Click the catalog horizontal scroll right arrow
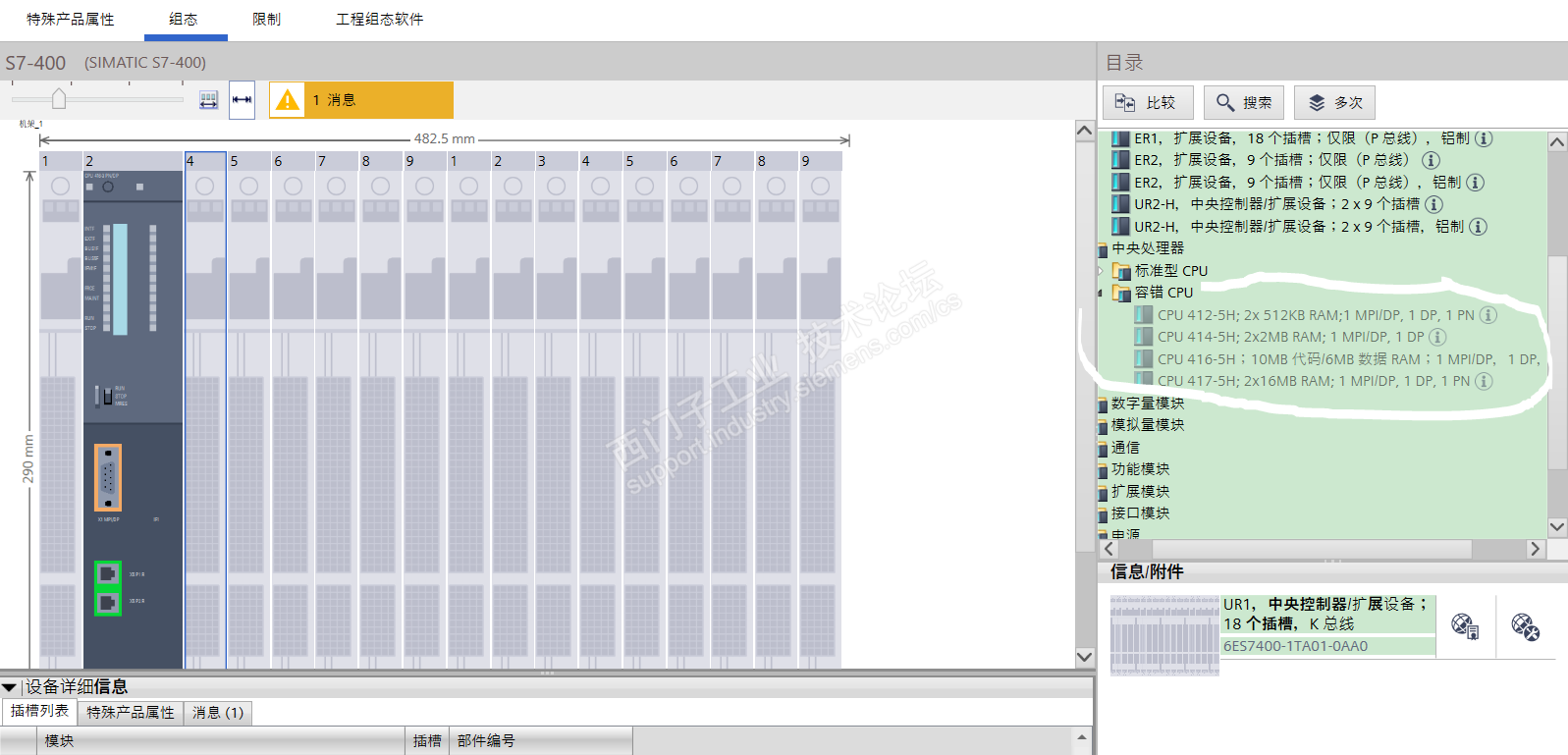 [1536, 550]
